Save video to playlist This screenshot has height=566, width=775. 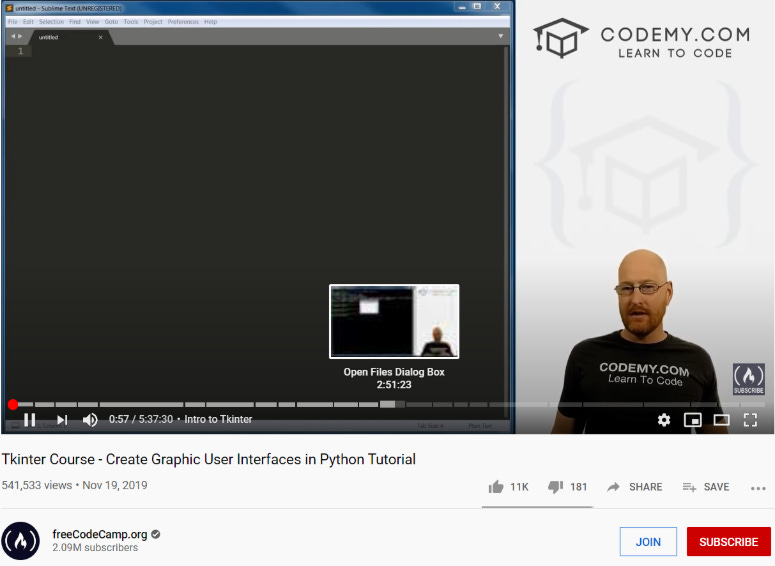click(706, 487)
